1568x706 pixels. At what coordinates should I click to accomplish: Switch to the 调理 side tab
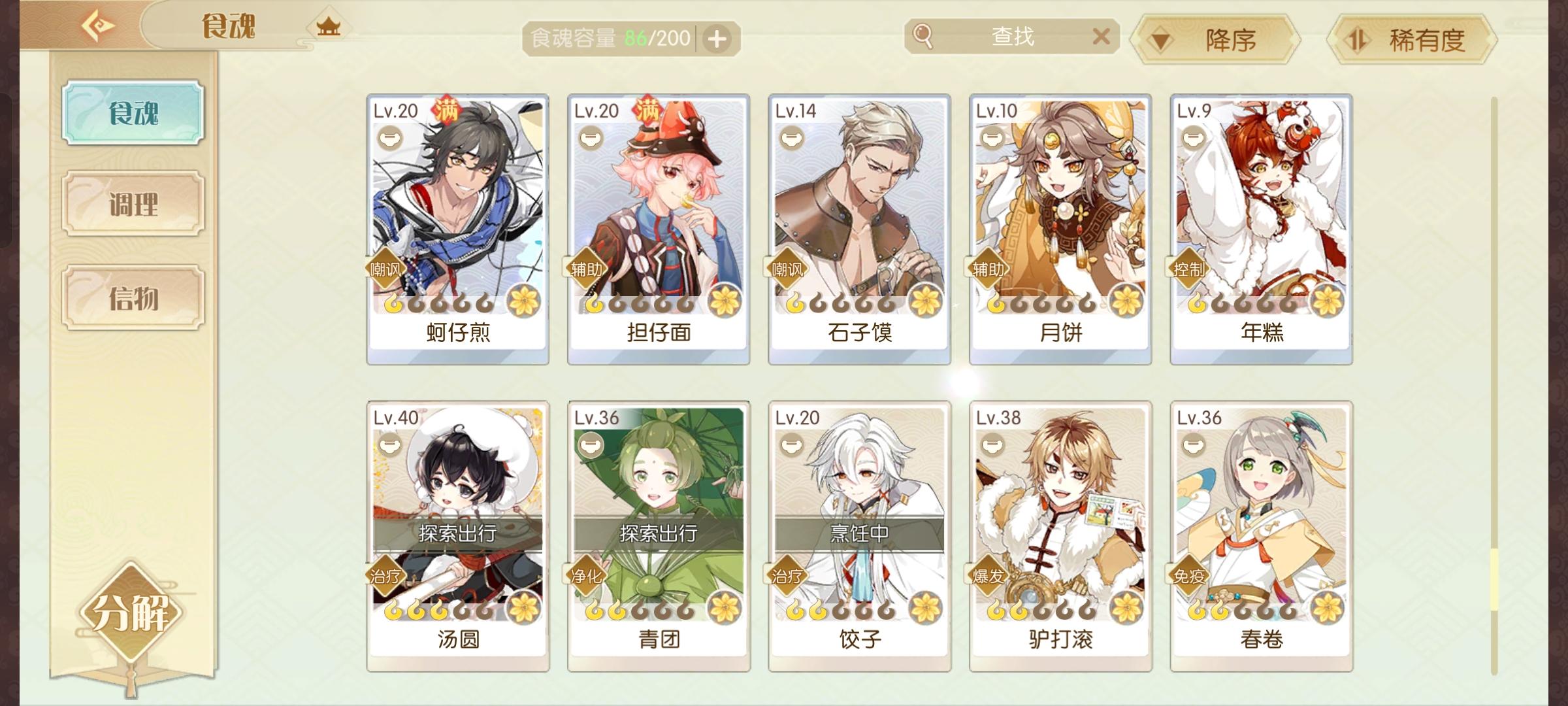(x=133, y=204)
